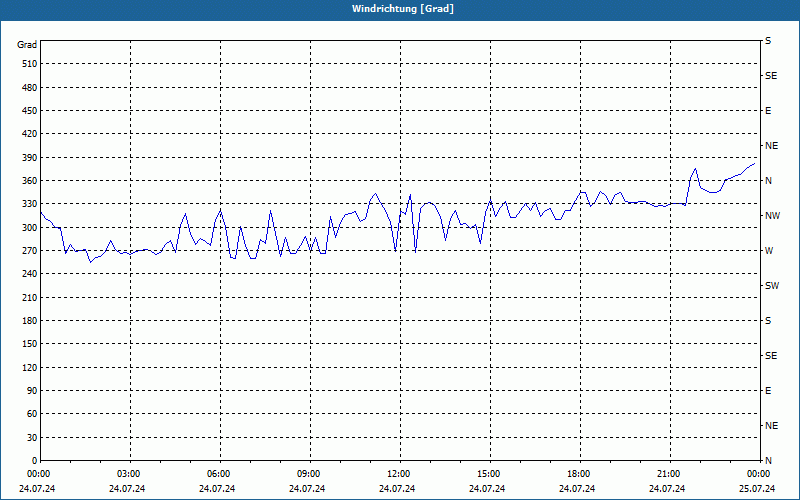Click the 210 y-axis value

(30, 297)
